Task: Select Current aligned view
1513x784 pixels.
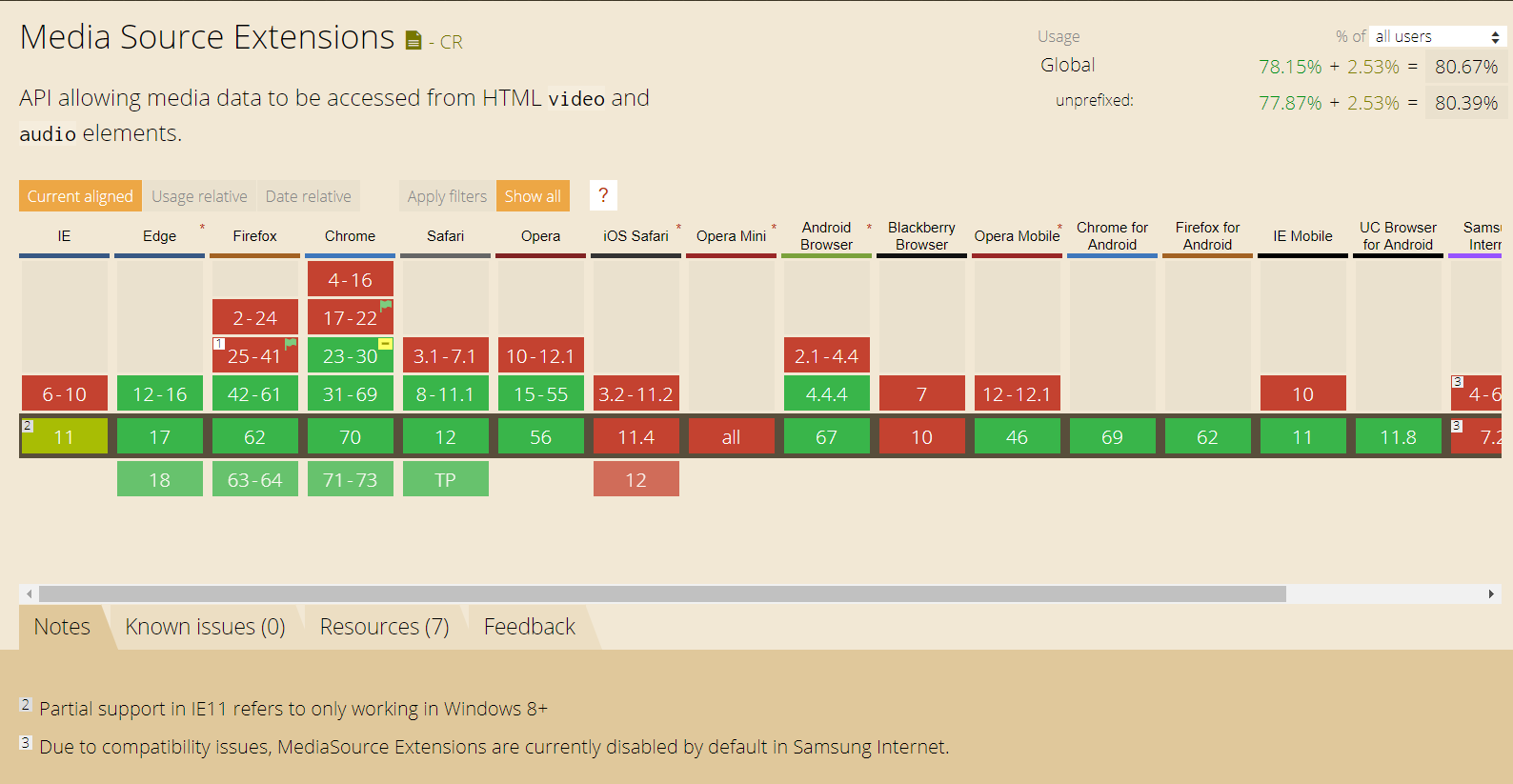Action: (80, 196)
